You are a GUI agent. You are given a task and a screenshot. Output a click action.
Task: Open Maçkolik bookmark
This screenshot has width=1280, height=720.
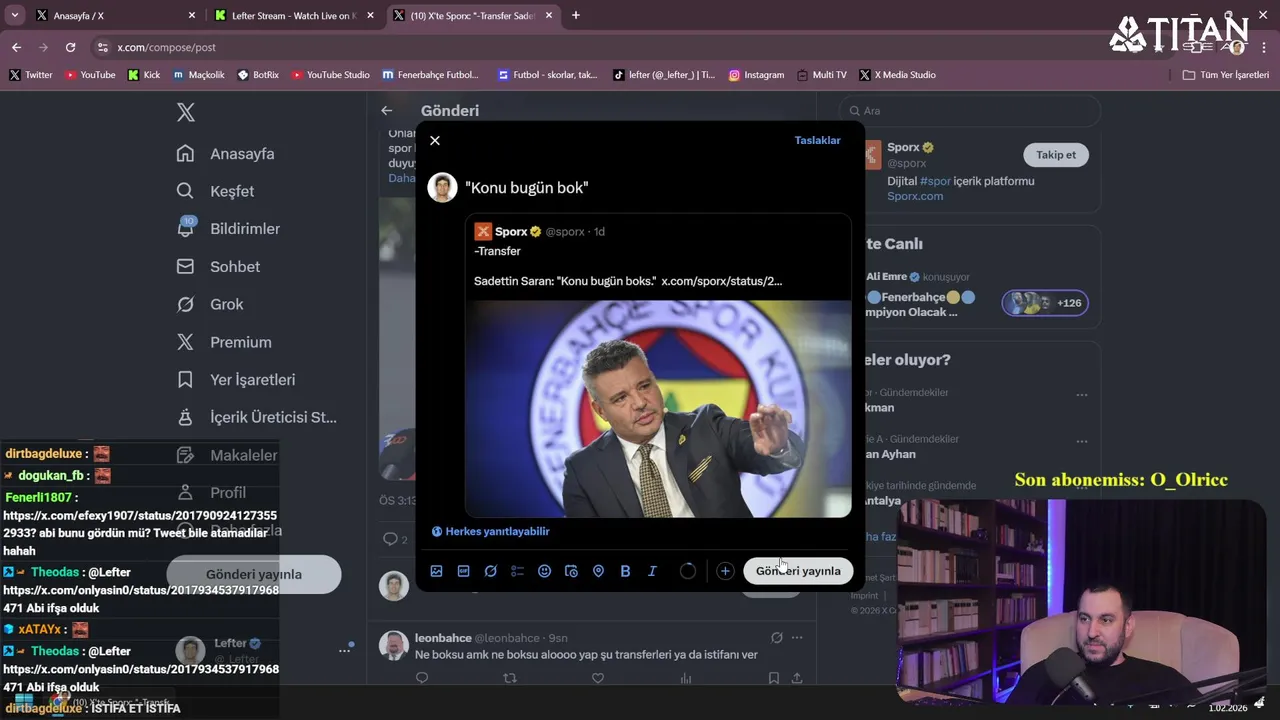[199, 75]
